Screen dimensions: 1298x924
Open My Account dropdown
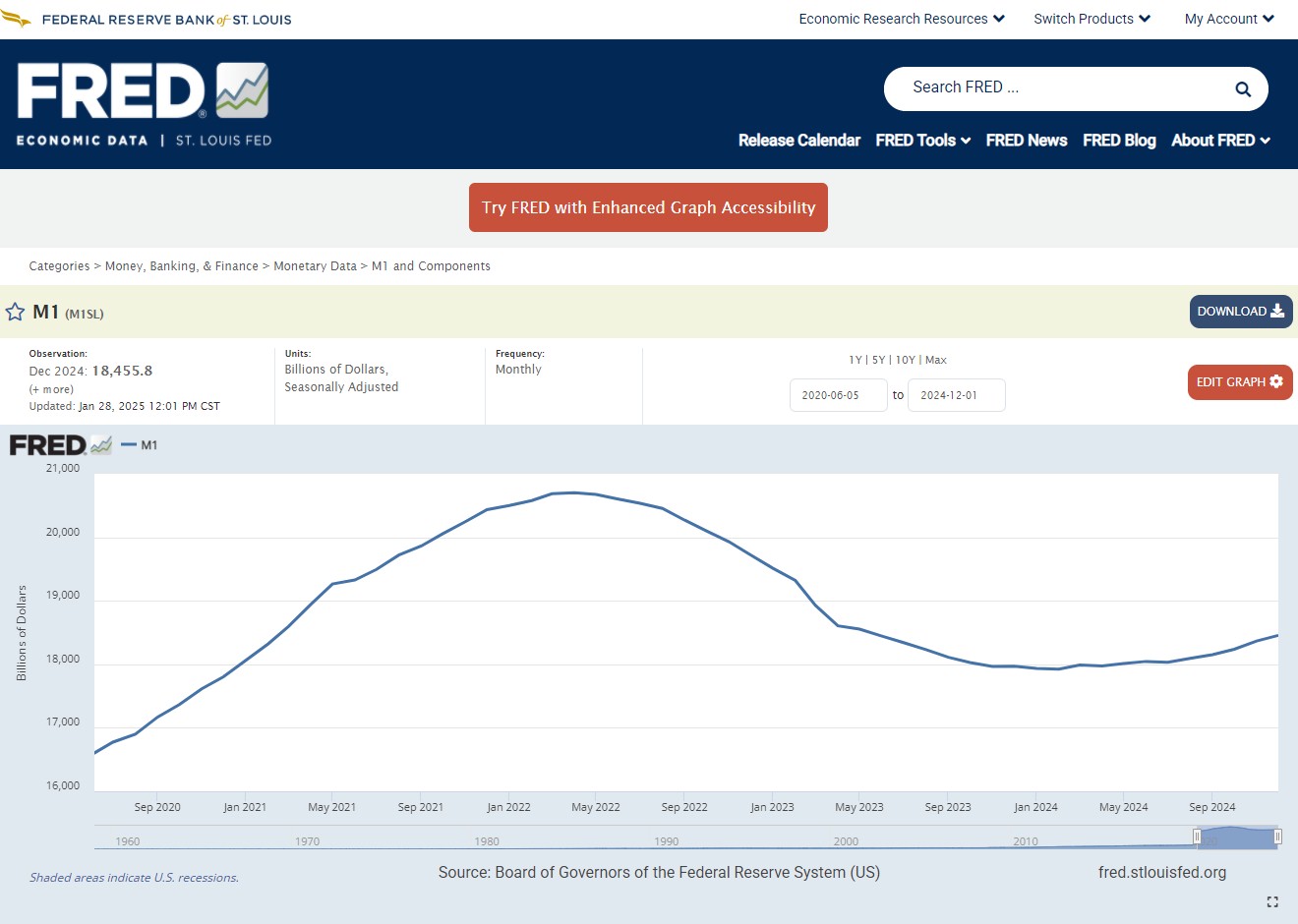tap(1229, 19)
